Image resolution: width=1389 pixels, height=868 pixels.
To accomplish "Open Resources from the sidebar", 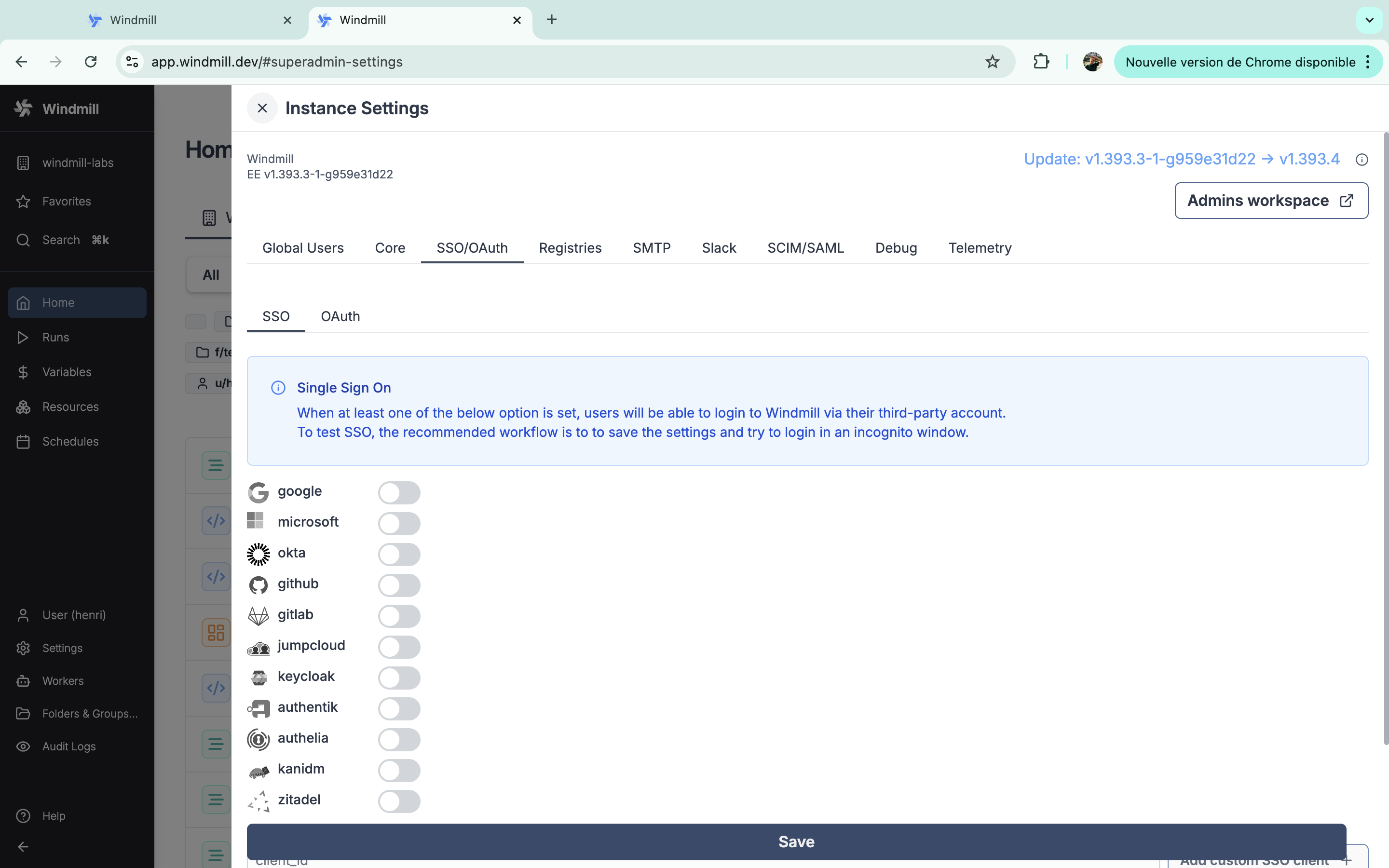I will (x=70, y=407).
